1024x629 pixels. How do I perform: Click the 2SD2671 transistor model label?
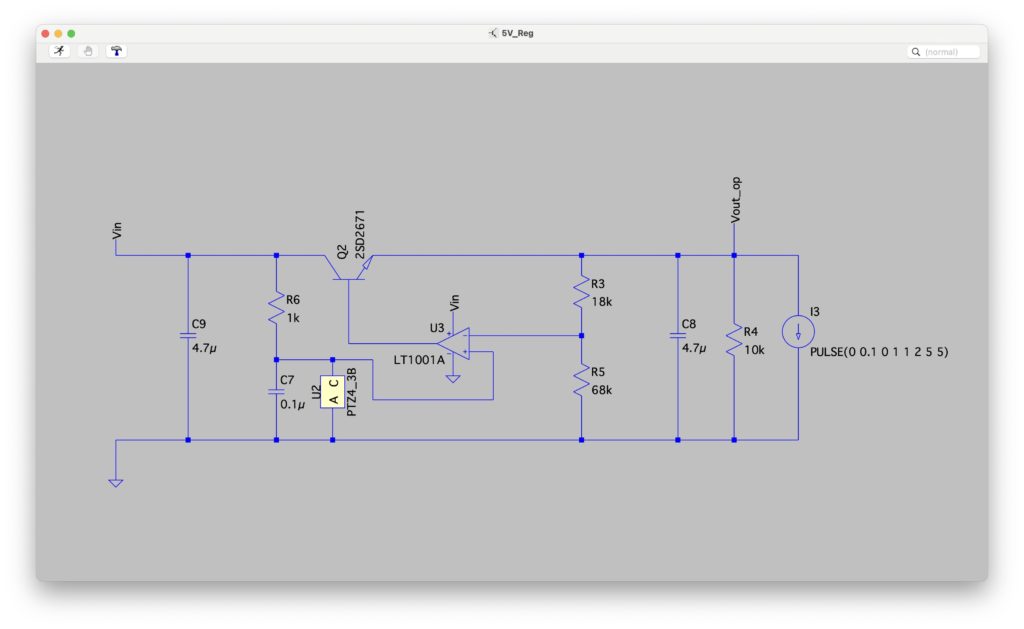[x=360, y=236]
